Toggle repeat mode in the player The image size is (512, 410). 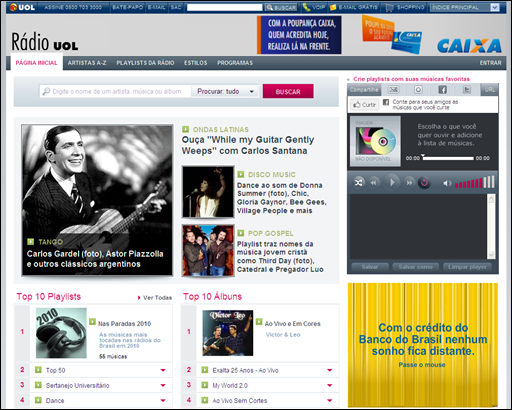click(424, 183)
